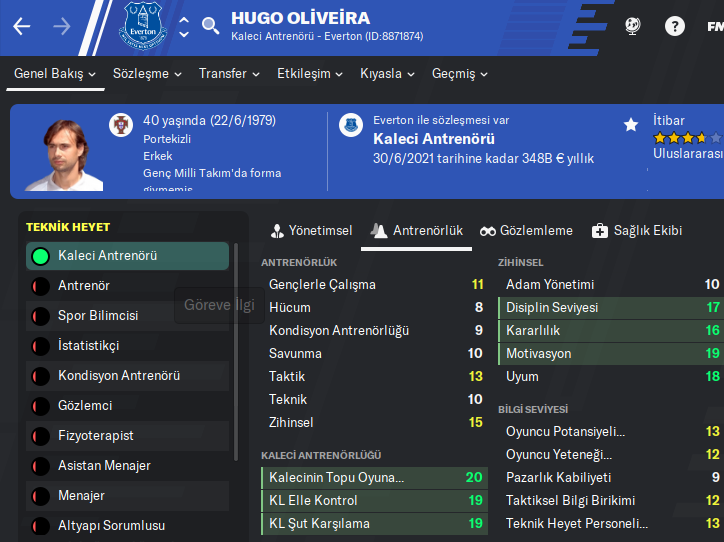Click the back navigation arrow
Image resolution: width=724 pixels, height=542 pixels.
click(22, 26)
